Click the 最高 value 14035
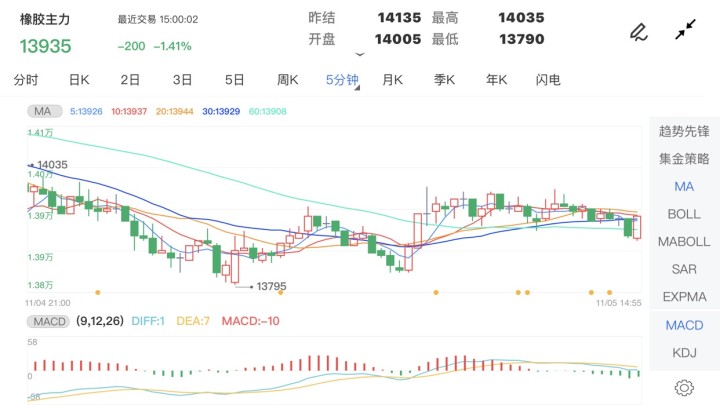This screenshot has height=405, width=720. (521, 17)
